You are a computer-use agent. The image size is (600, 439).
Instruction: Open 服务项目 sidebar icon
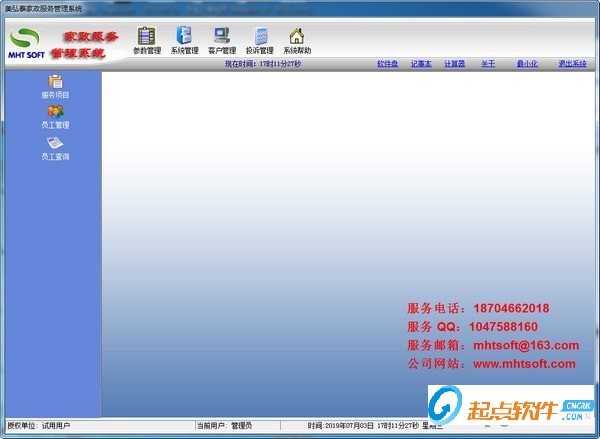pos(55,82)
